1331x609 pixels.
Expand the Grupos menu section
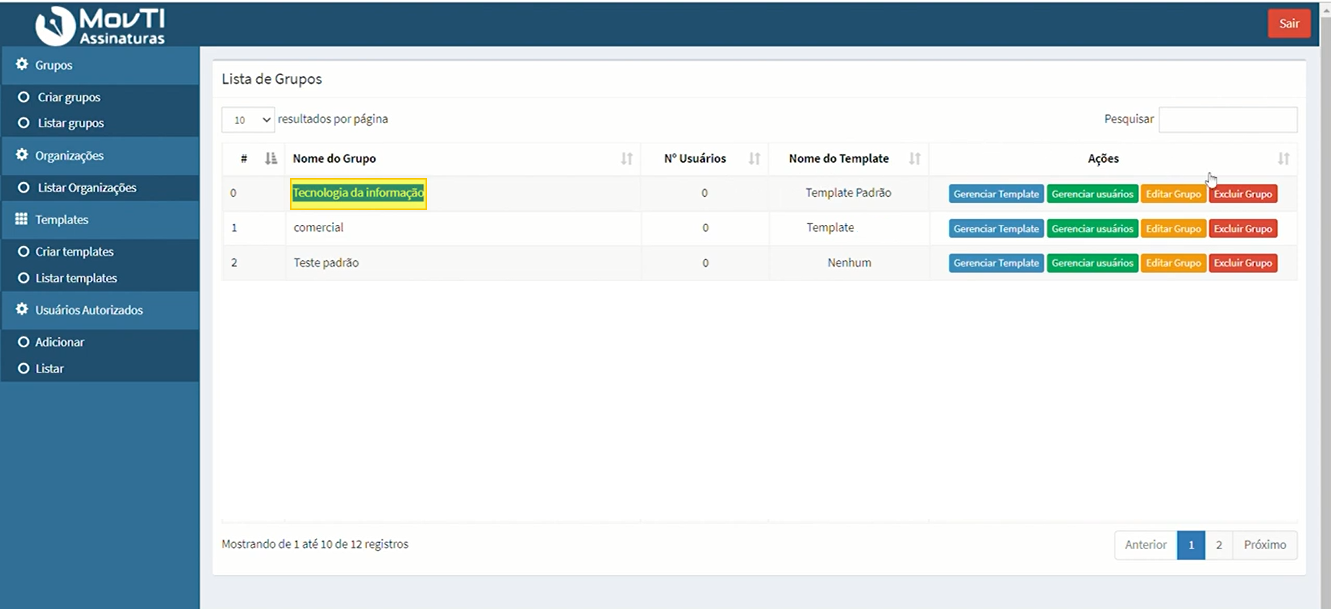[100, 65]
